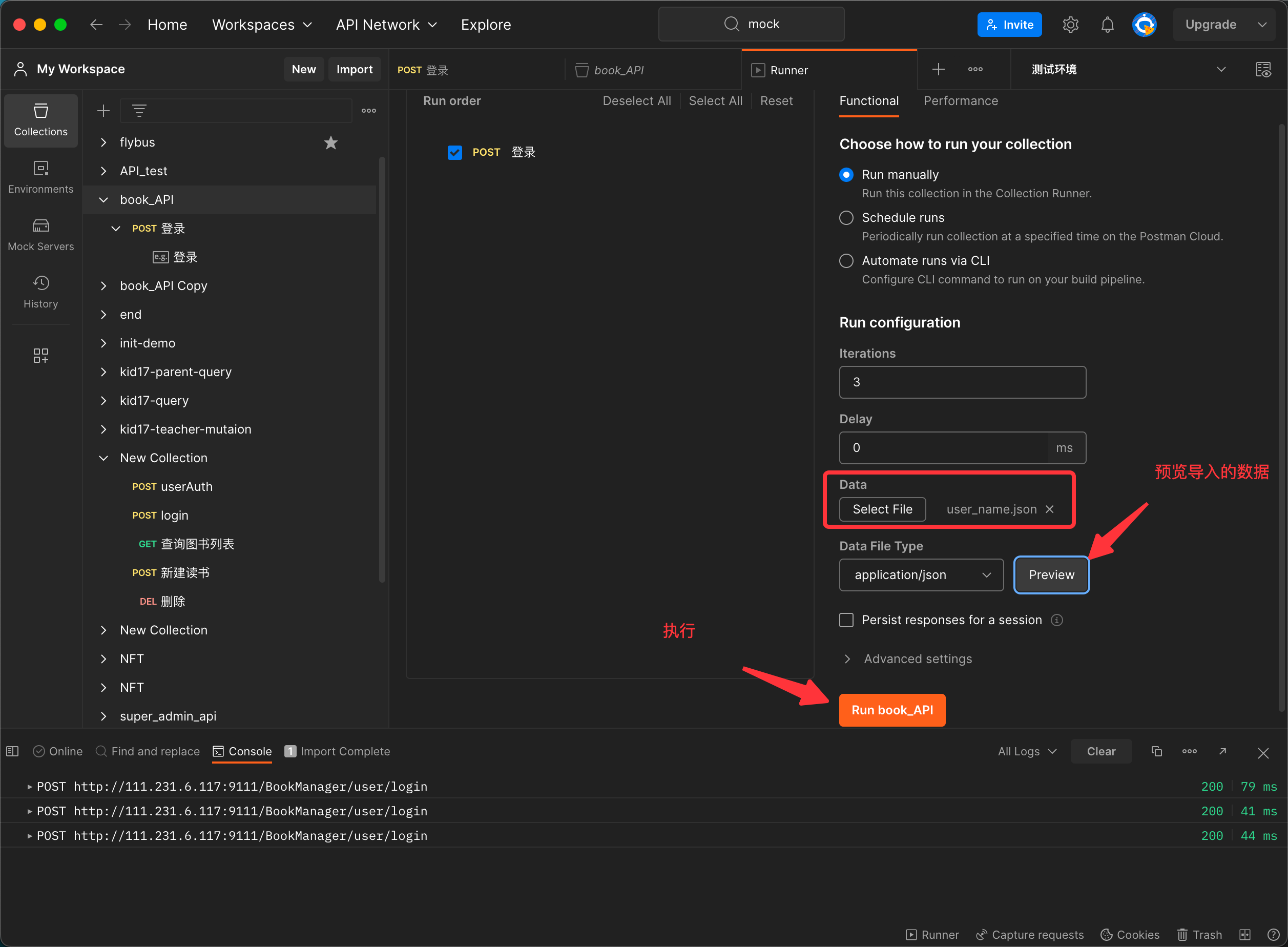Click the notifications bell icon
Image resolution: width=1288 pixels, height=947 pixels.
click(1107, 25)
